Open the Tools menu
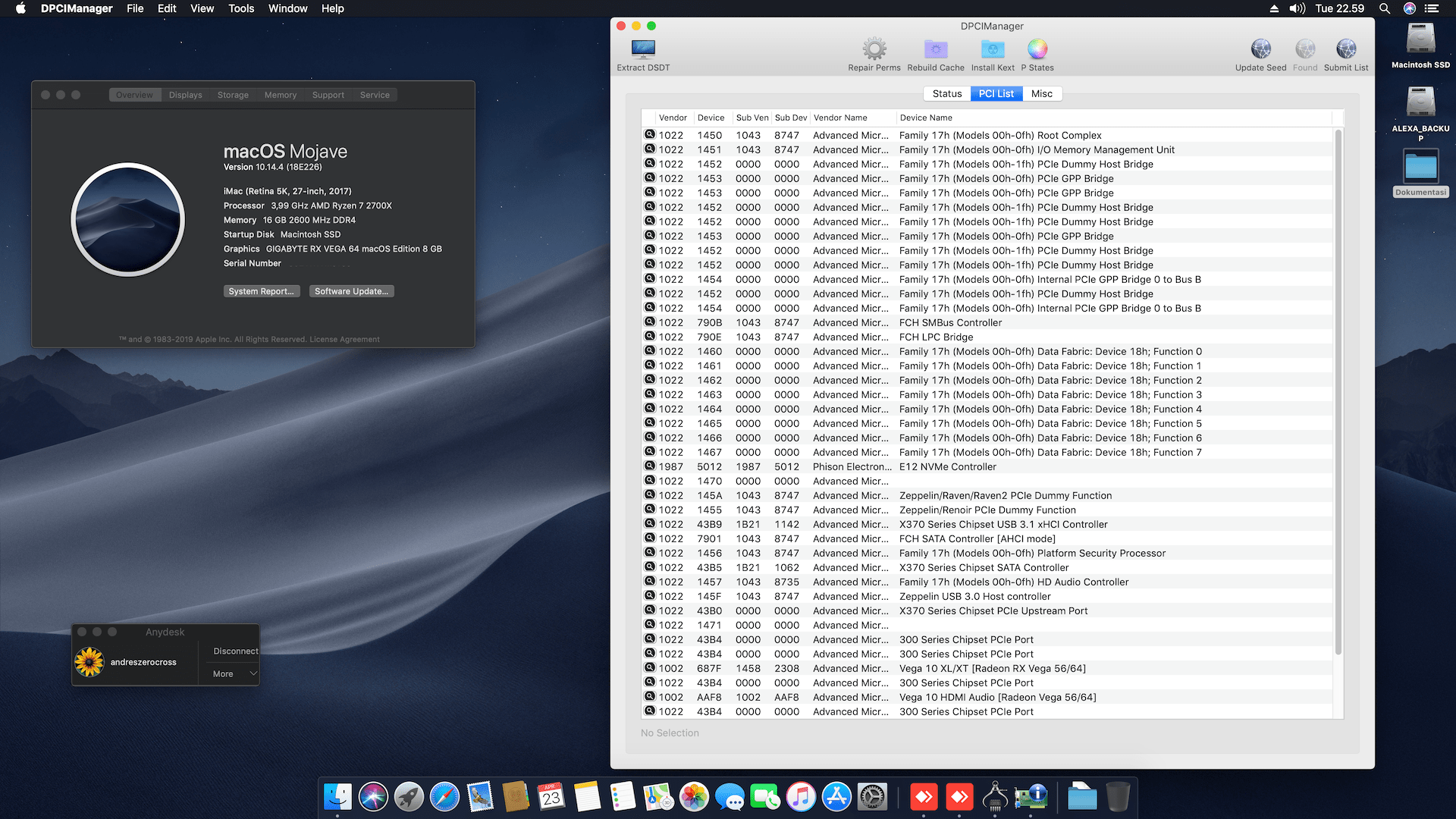 pyautogui.click(x=240, y=8)
